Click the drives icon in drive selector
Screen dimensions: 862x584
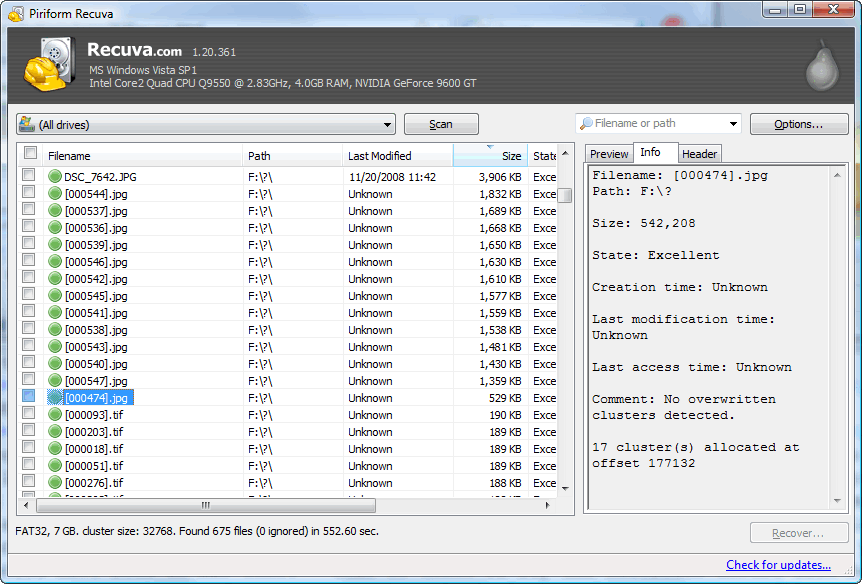[x=26, y=124]
